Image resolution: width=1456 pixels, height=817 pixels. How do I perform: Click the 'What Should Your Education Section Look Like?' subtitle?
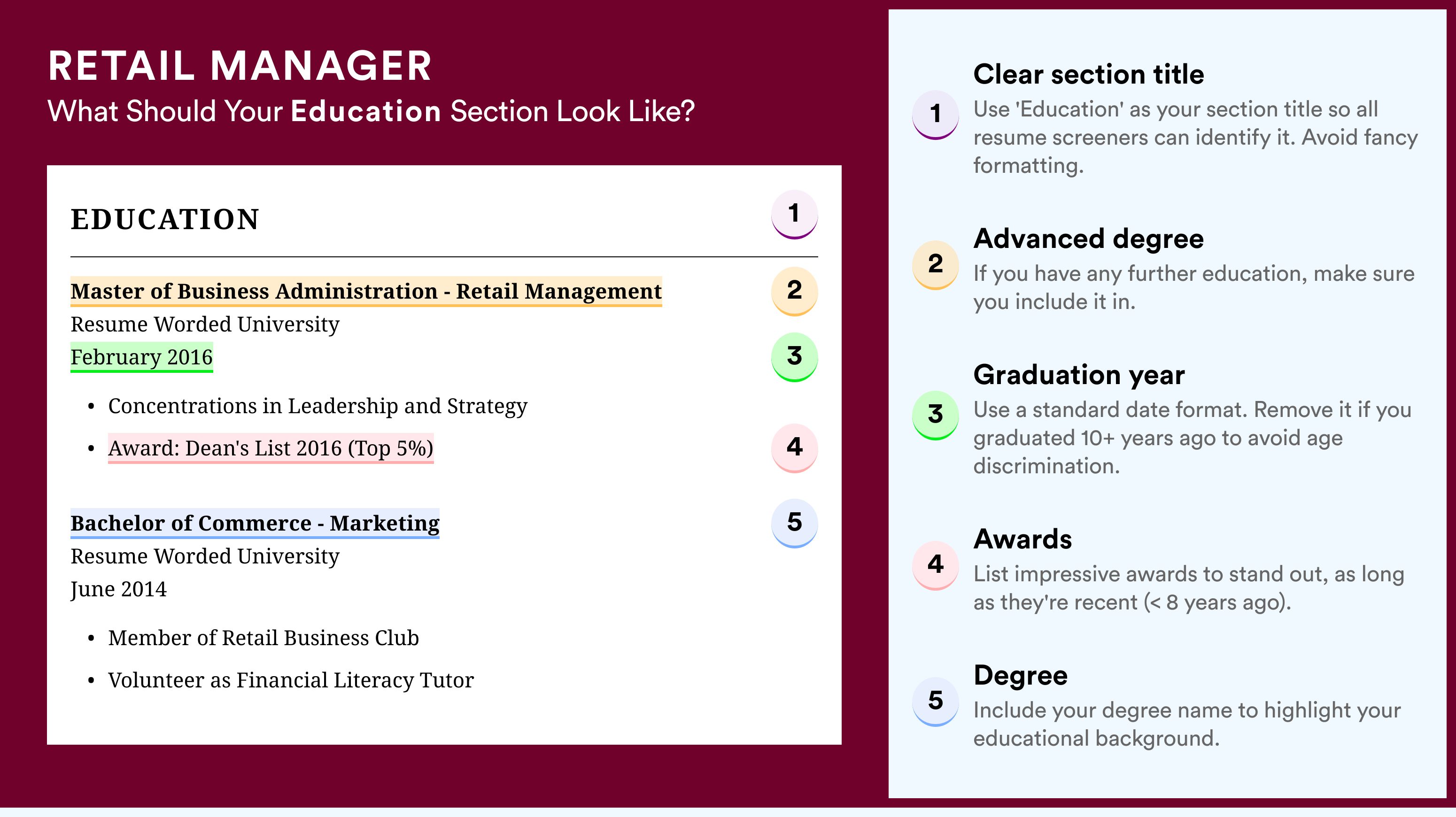(371, 111)
